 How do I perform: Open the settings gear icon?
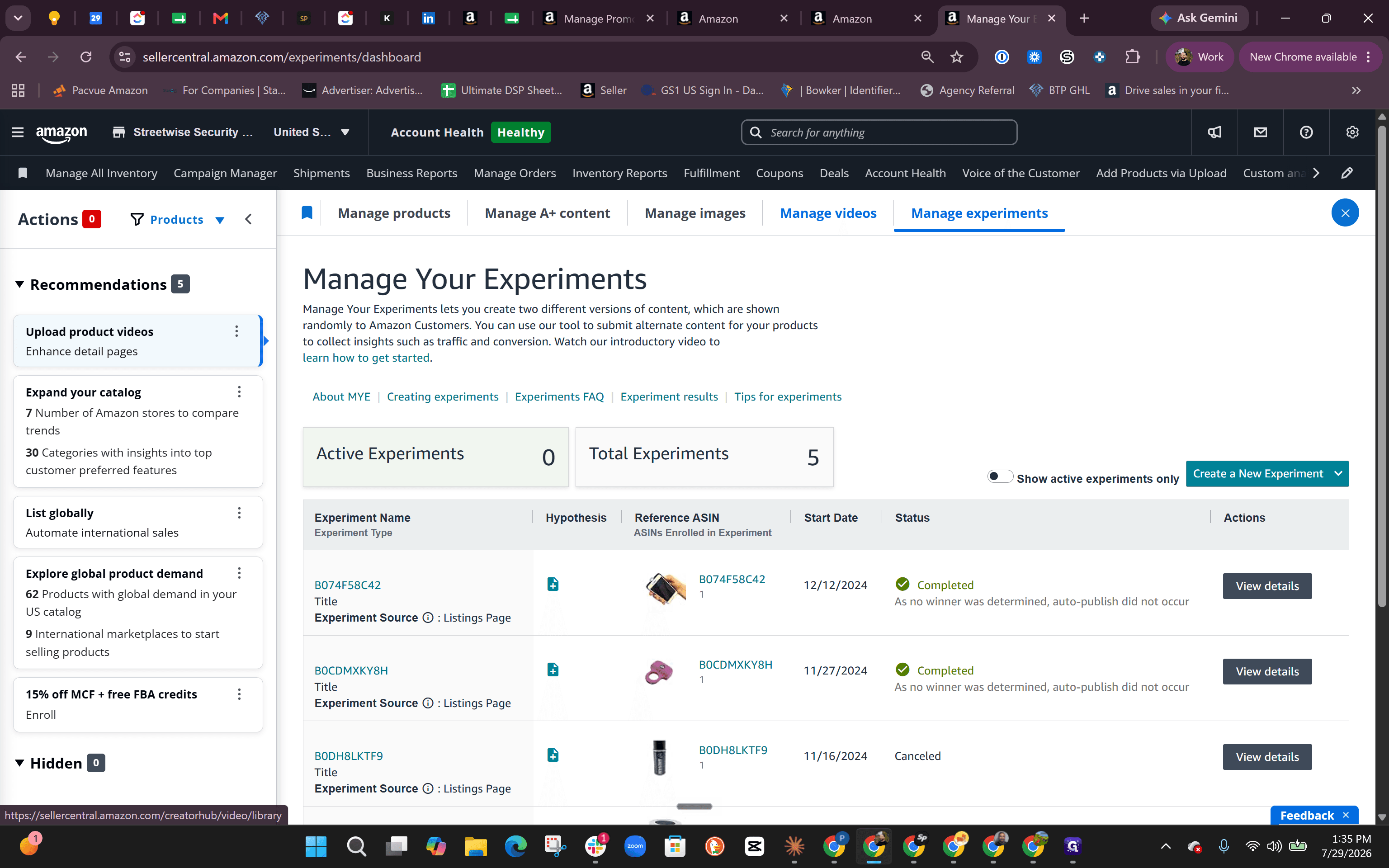point(1352,132)
